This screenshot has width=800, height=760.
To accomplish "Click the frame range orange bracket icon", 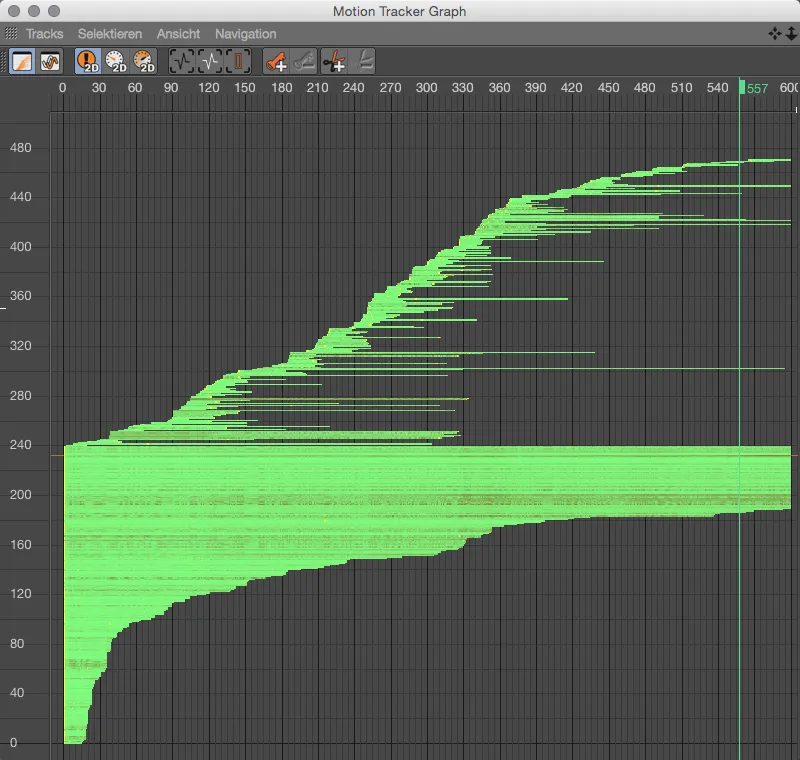I will coord(238,62).
